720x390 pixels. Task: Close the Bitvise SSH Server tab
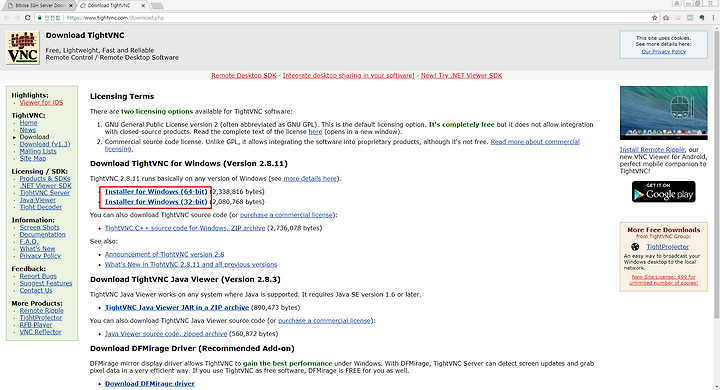tap(71, 6)
